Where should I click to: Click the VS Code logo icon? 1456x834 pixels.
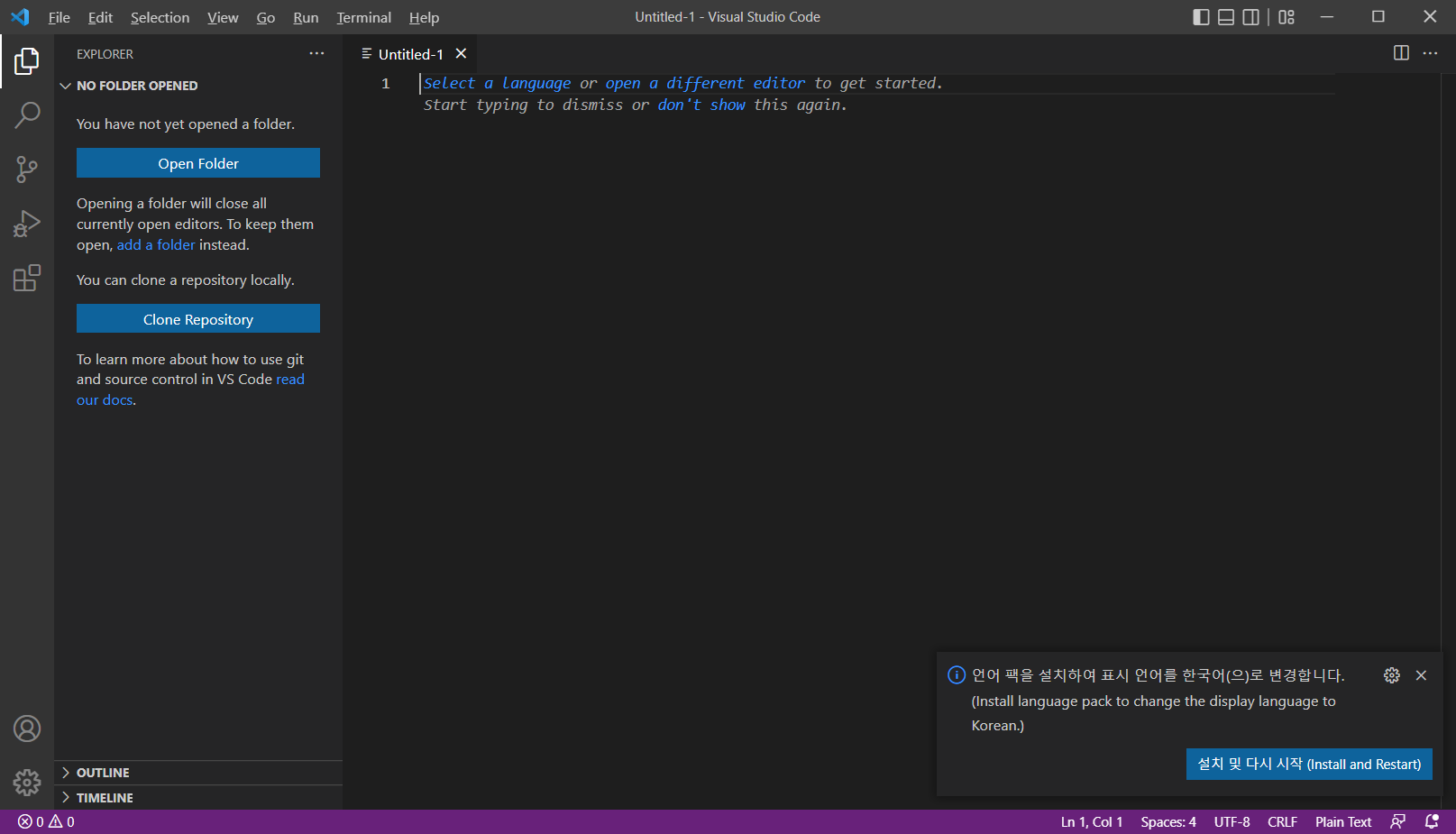[x=20, y=17]
